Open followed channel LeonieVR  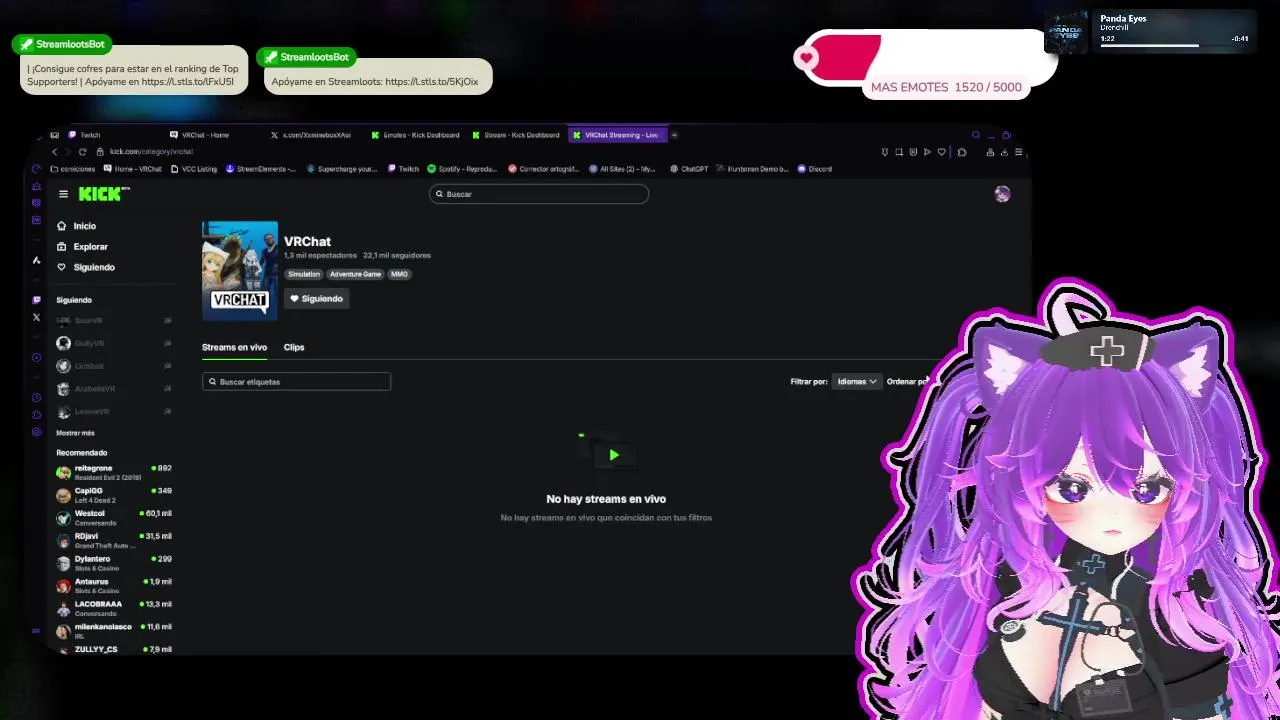[114, 411]
